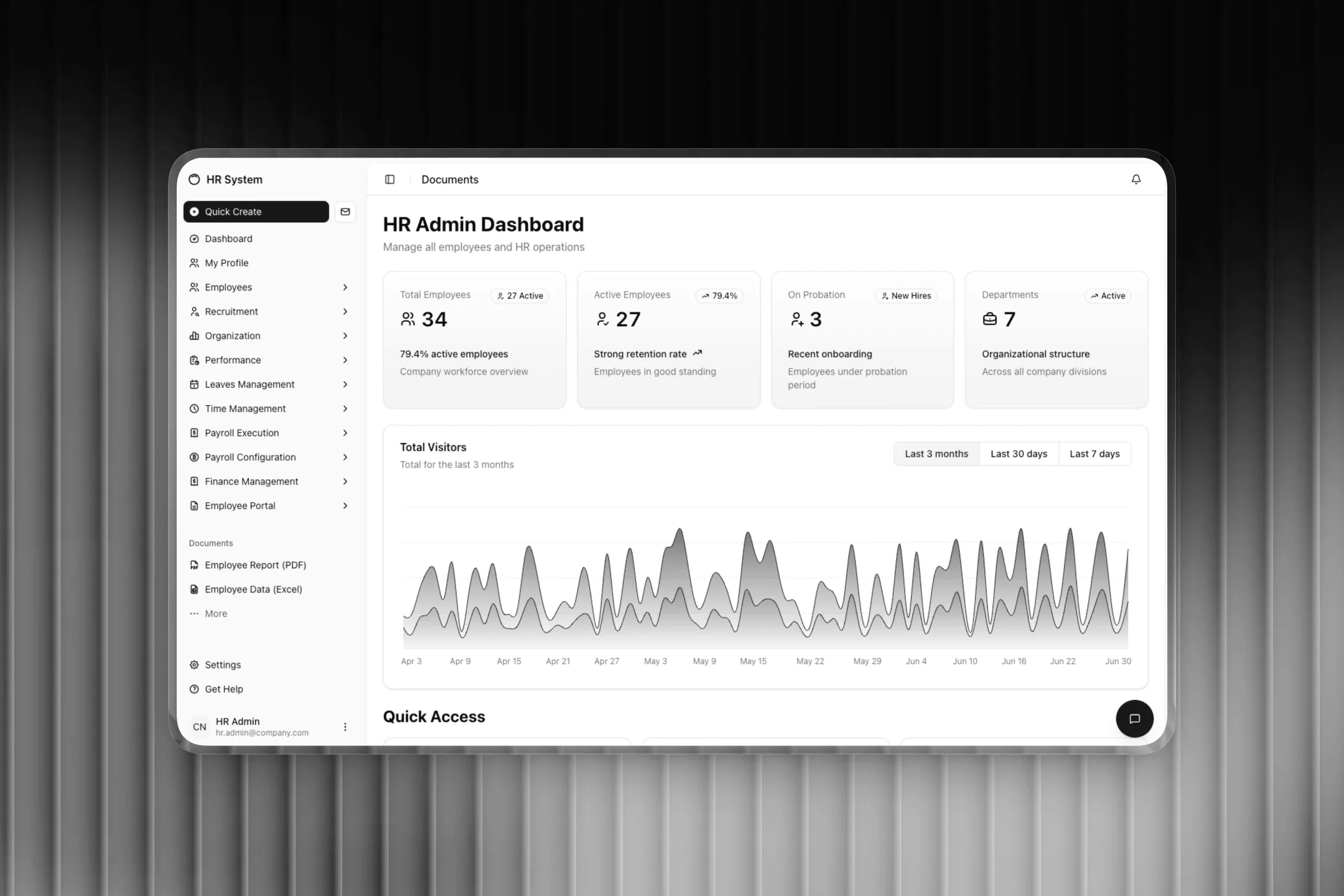Toggle the sidebar panel icon next to Documents
Viewport: 1344px width, 896px height.
coord(390,179)
